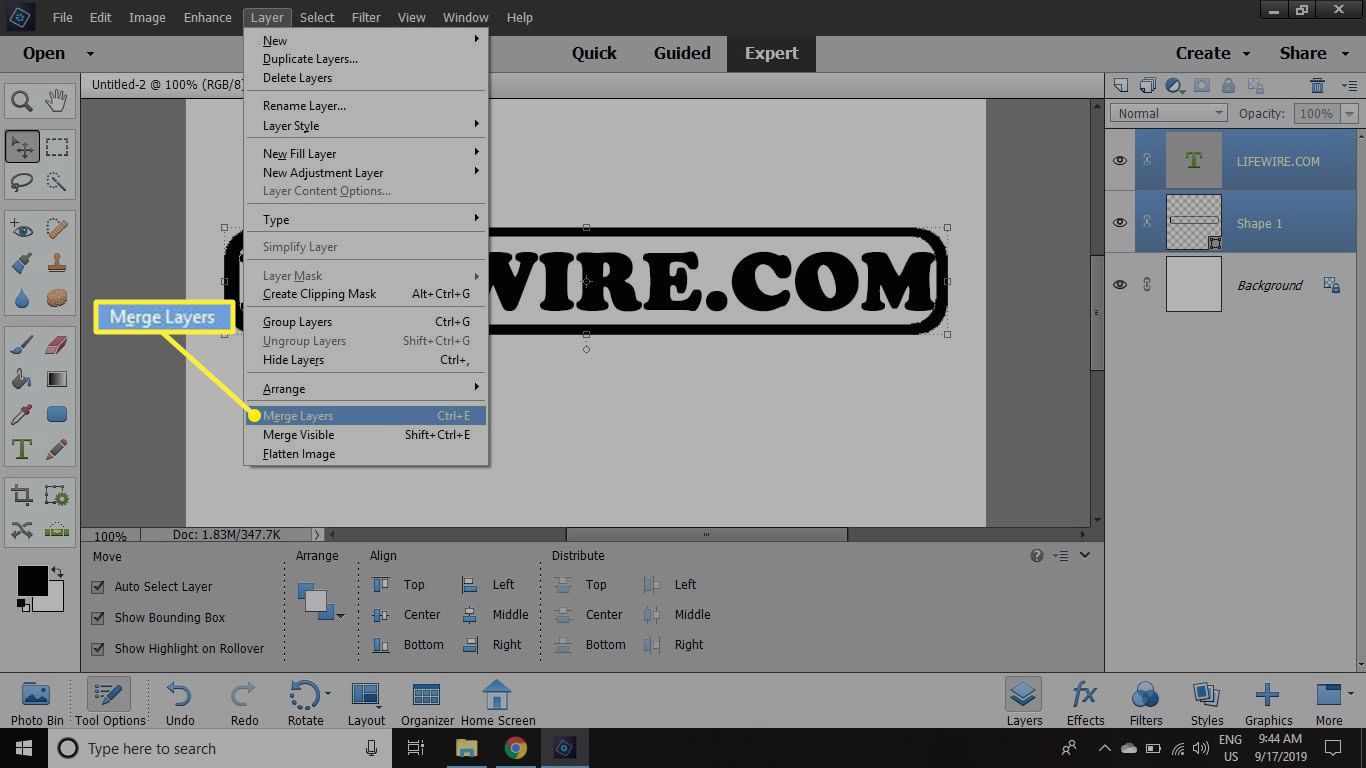Select the Red Eye Removal tool
The height and width of the screenshot is (768, 1366).
[x=22, y=230]
